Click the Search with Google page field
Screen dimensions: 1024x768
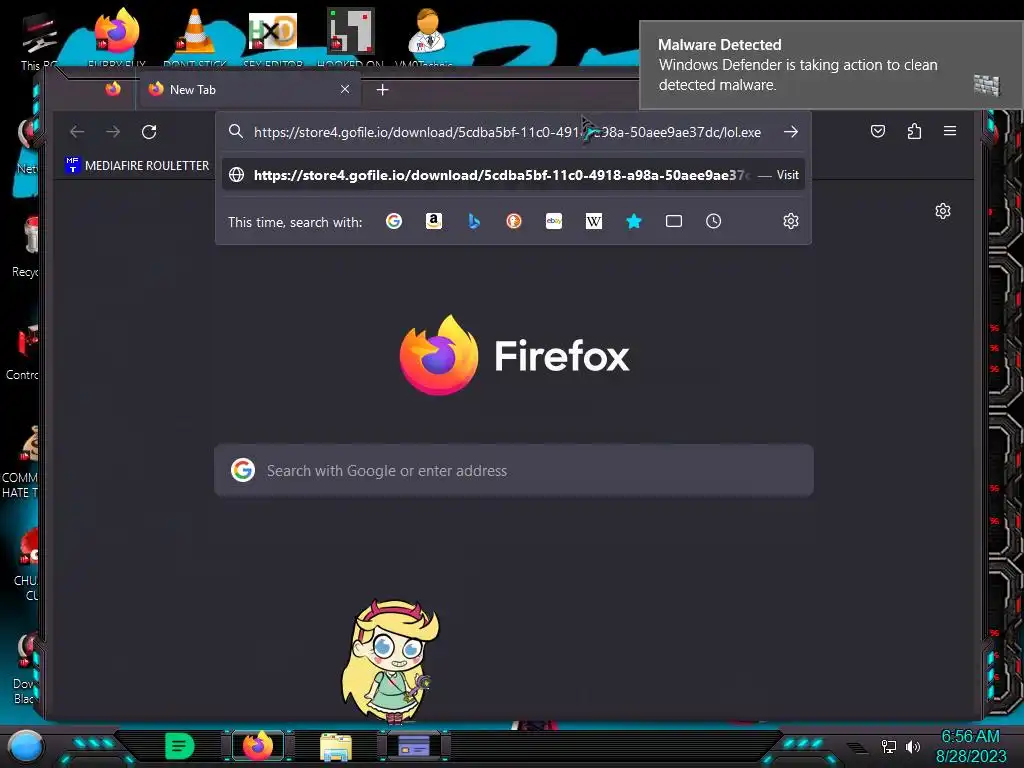(514, 470)
